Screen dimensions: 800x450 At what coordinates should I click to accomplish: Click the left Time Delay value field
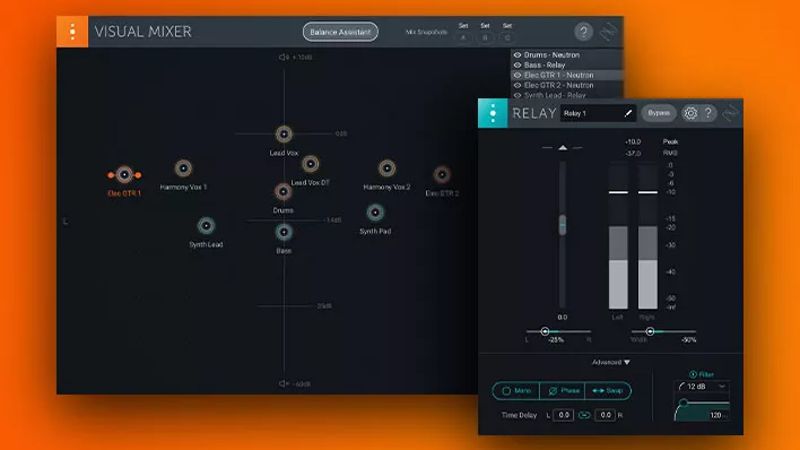[x=563, y=415]
